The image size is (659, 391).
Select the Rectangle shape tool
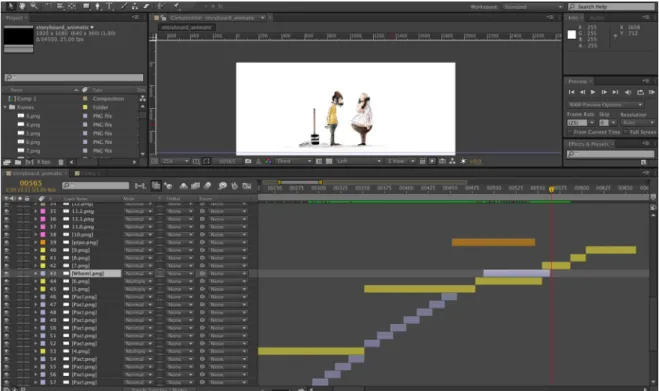pyautogui.click(x=86, y=6)
